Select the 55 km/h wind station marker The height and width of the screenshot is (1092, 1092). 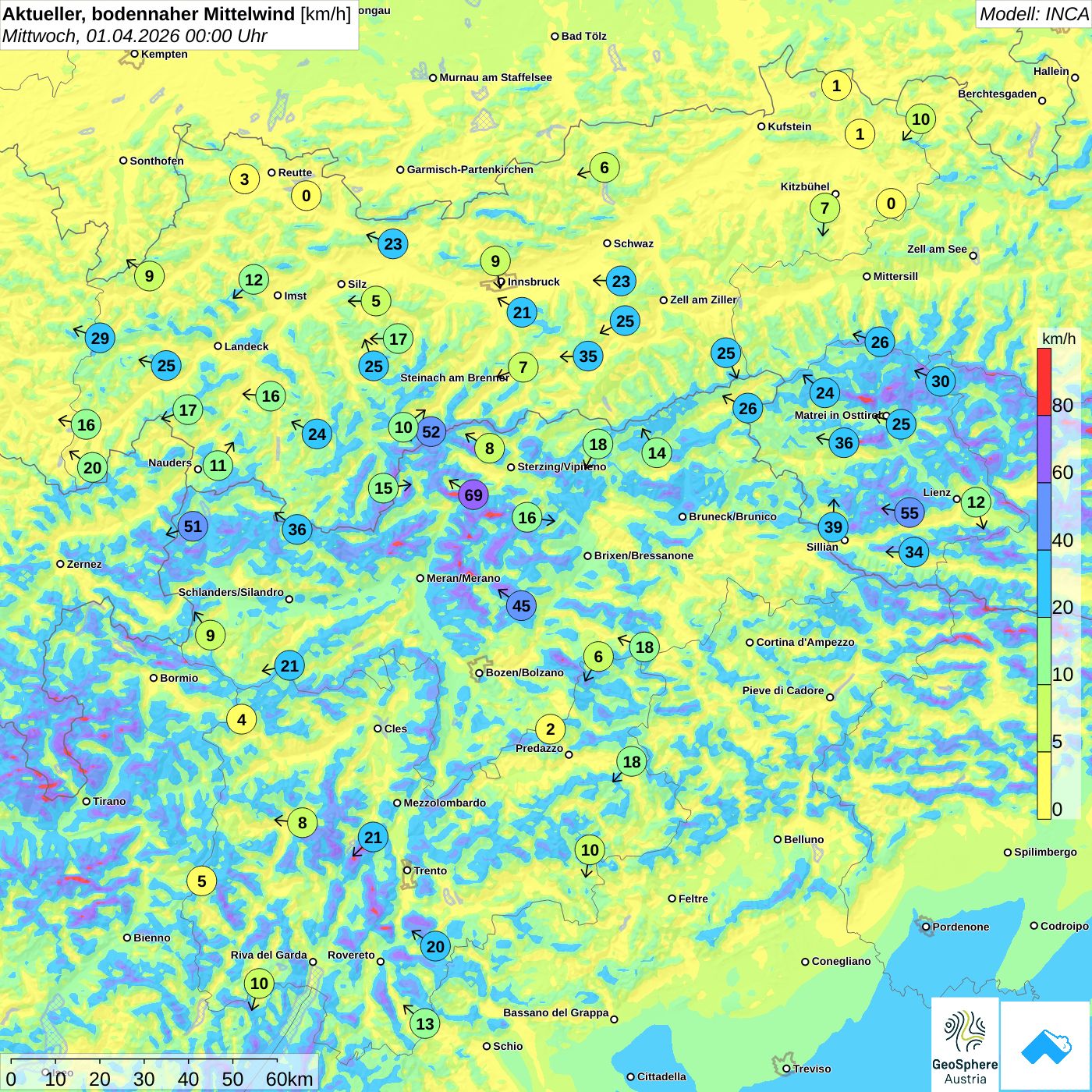click(909, 512)
